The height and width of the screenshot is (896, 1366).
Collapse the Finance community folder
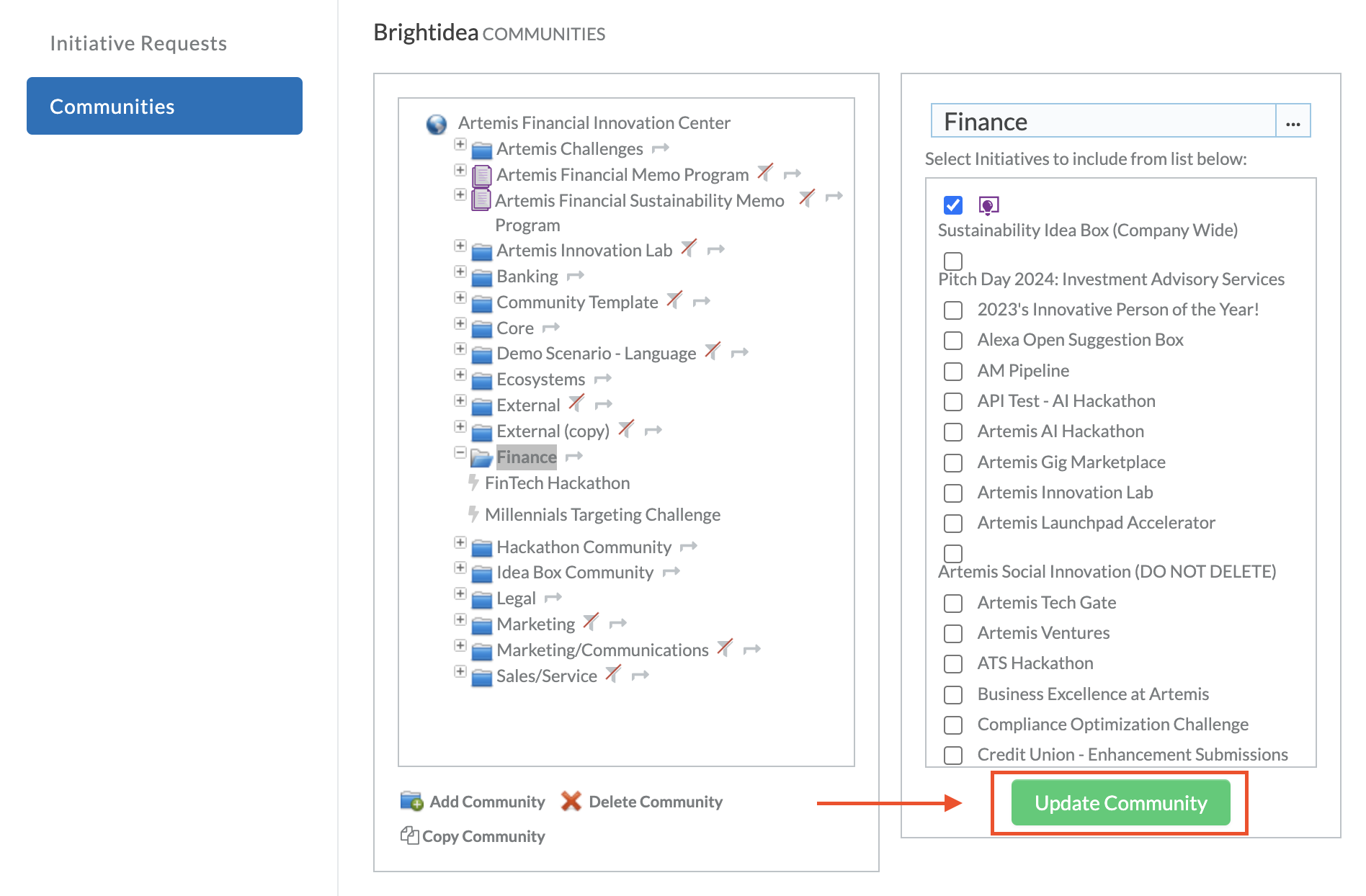(460, 452)
